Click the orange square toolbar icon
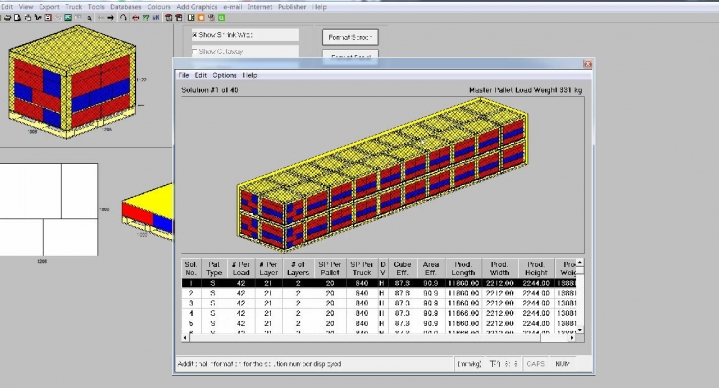 (x=201, y=18)
